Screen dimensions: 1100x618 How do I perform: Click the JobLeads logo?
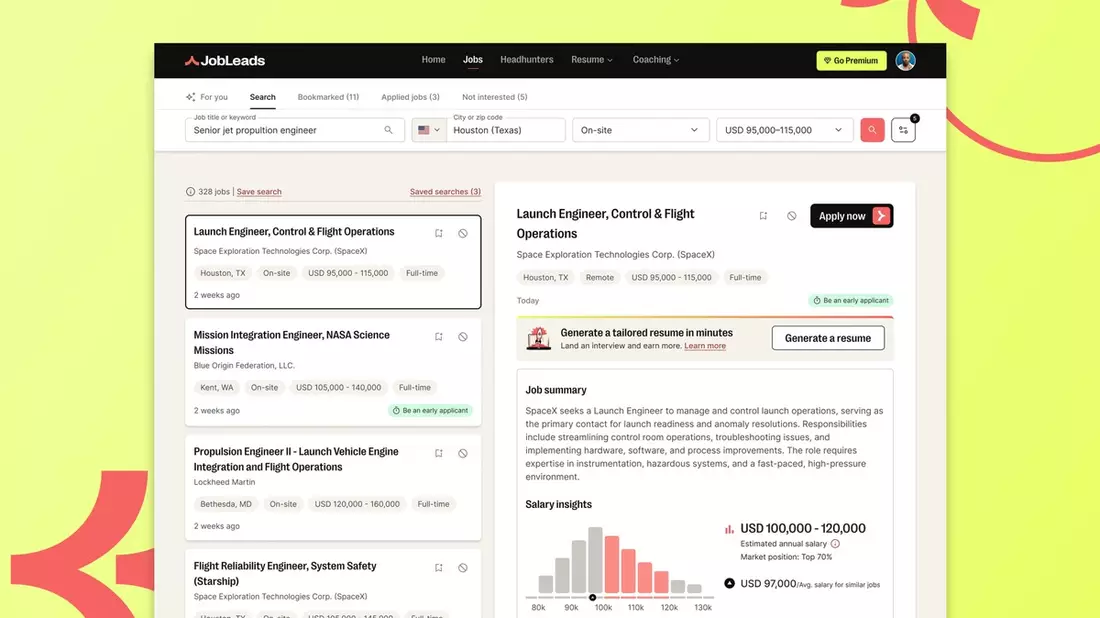click(224, 61)
